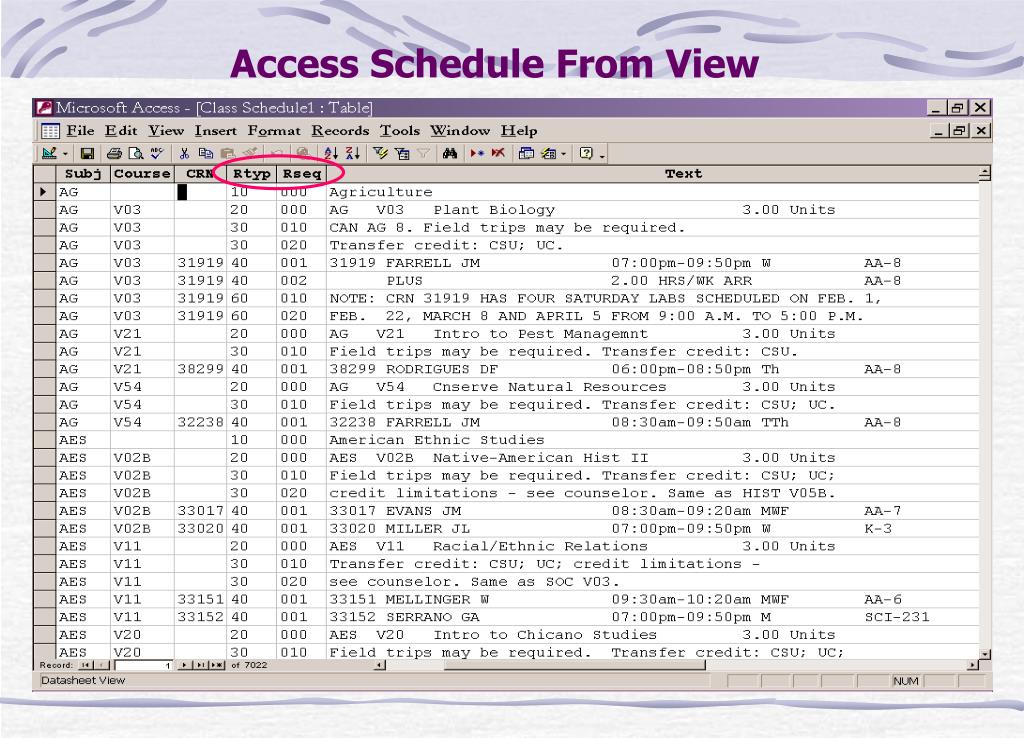Print the datasheet using the printer icon
Viewport: 1024px width, 738px height.
(x=114, y=153)
